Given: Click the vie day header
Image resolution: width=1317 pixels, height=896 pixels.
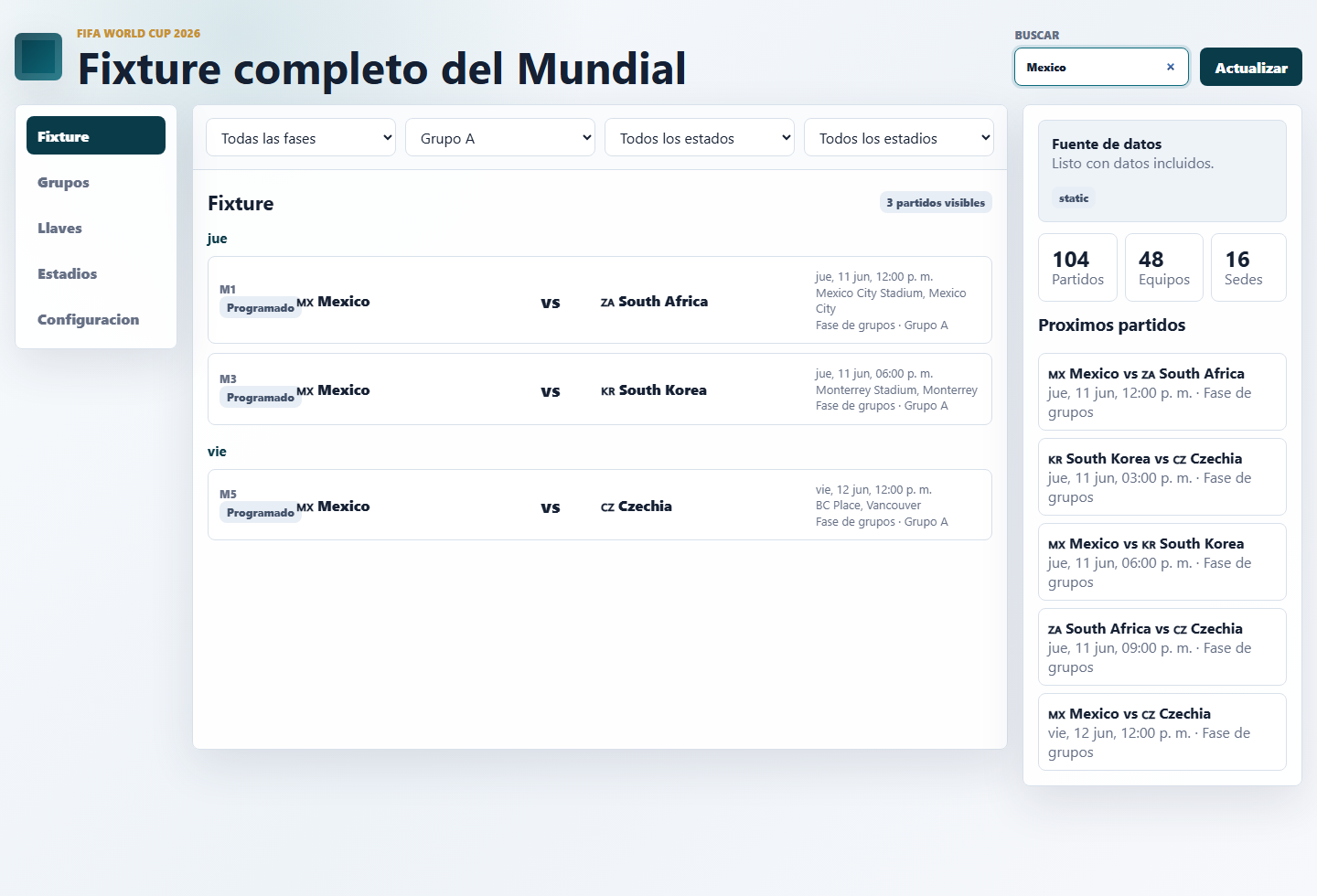Looking at the screenshot, I should tap(217, 452).
